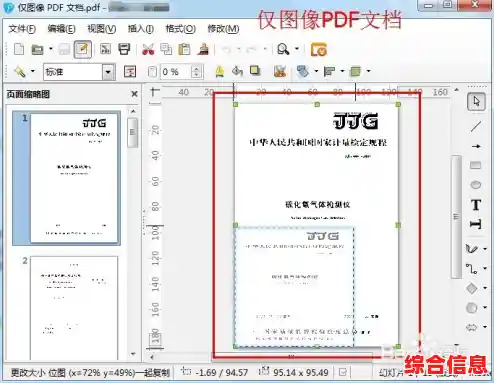Select the Line drawing tool
Screen dimensions: 494x383
tap(476, 127)
